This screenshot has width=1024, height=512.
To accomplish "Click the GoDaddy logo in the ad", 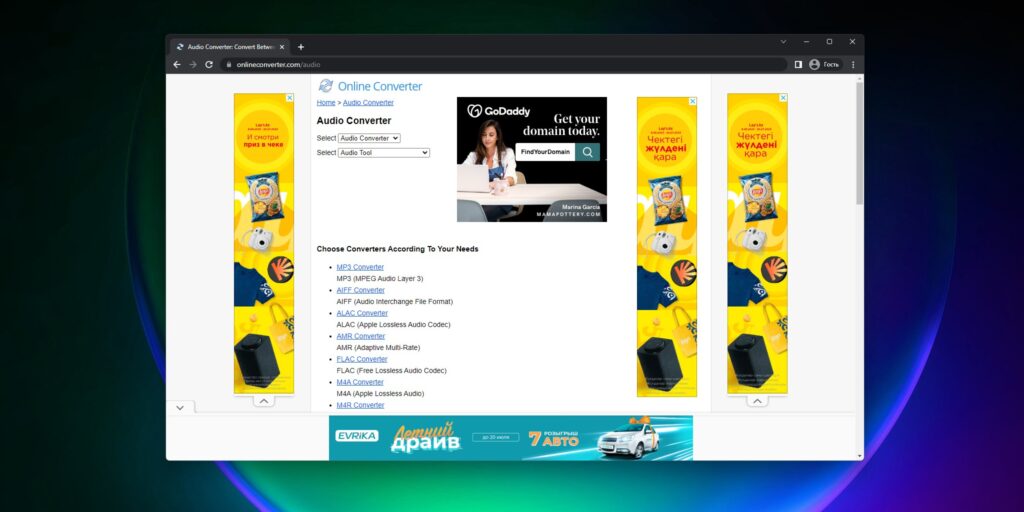I will coord(499,112).
